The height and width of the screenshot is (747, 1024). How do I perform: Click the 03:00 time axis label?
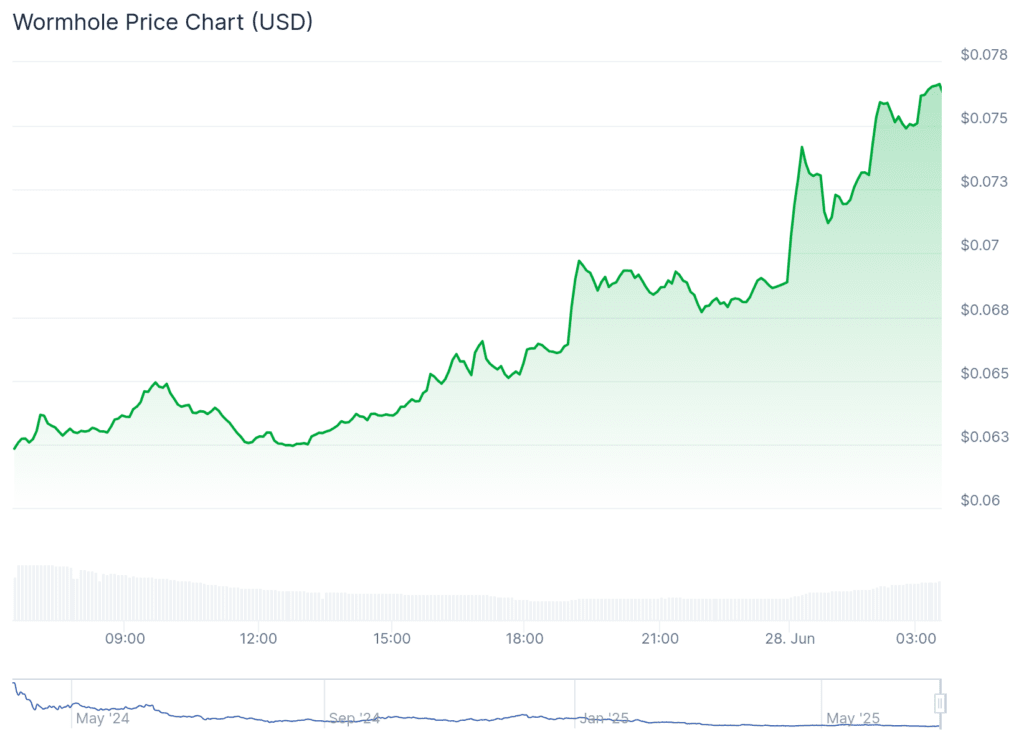tap(917, 637)
